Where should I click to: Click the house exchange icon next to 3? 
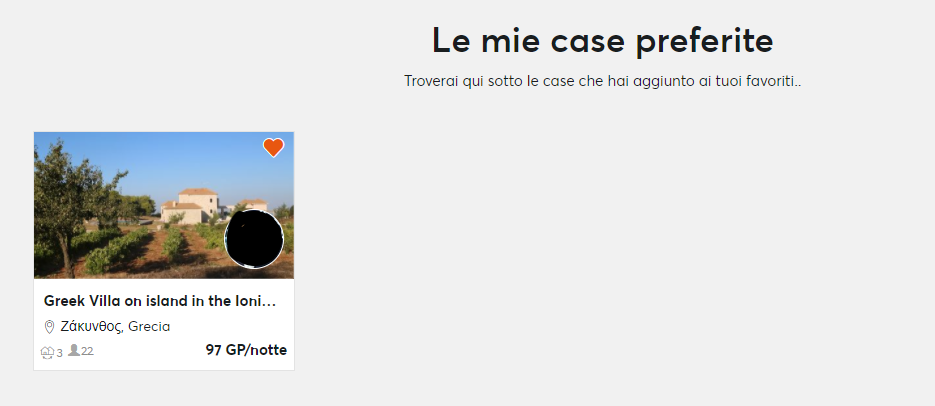pos(47,352)
